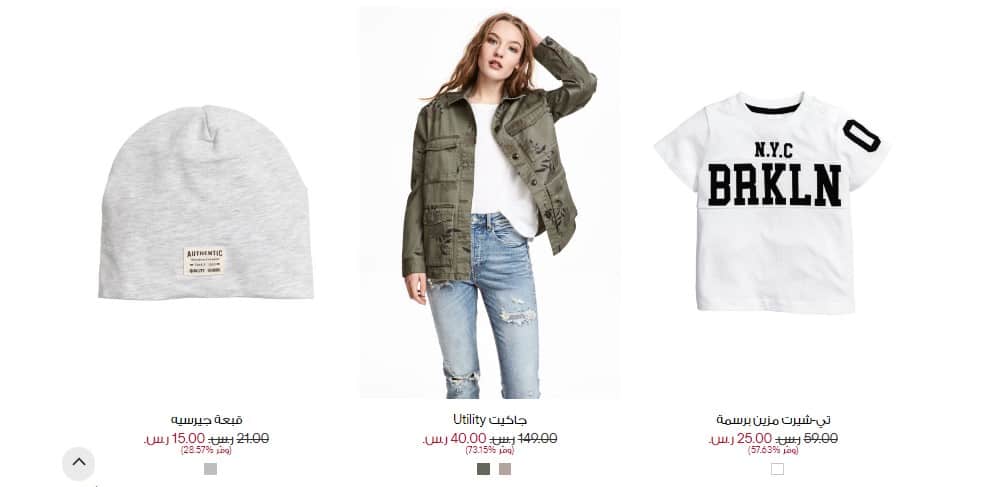This screenshot has width=996, height=487.
Task: Select the white swatch under the BRKLN t-shirt
Action: pos(777,469)
